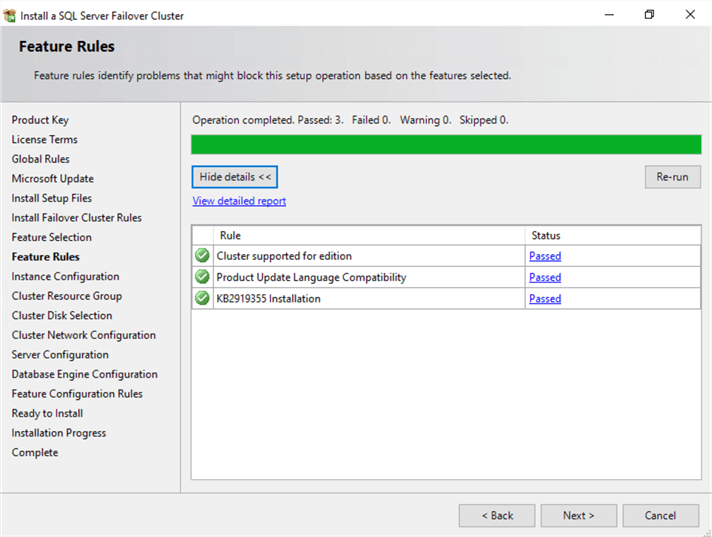Select Product Key step in sidebar
Screen dimensions: 712x537
pyautogui.click(x=40, y=120)
